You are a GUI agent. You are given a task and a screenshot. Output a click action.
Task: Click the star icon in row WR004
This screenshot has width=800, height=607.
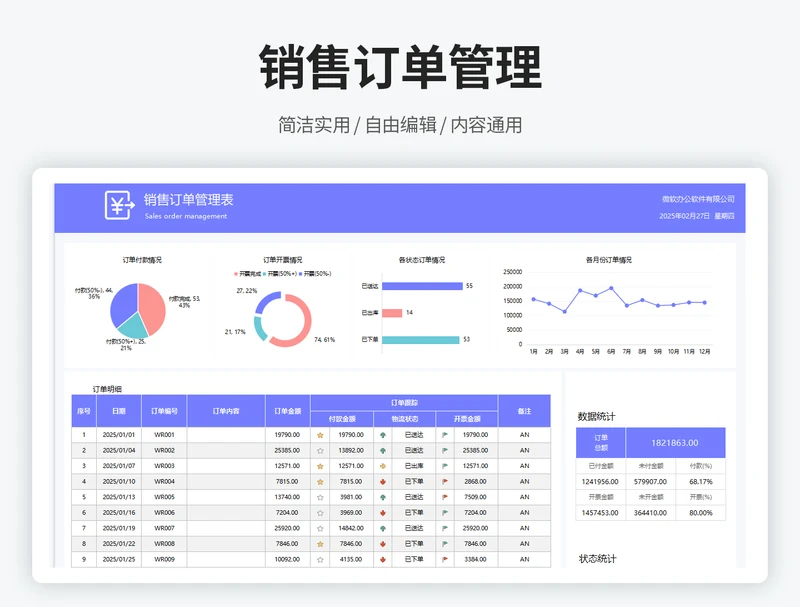click(320, 482)
